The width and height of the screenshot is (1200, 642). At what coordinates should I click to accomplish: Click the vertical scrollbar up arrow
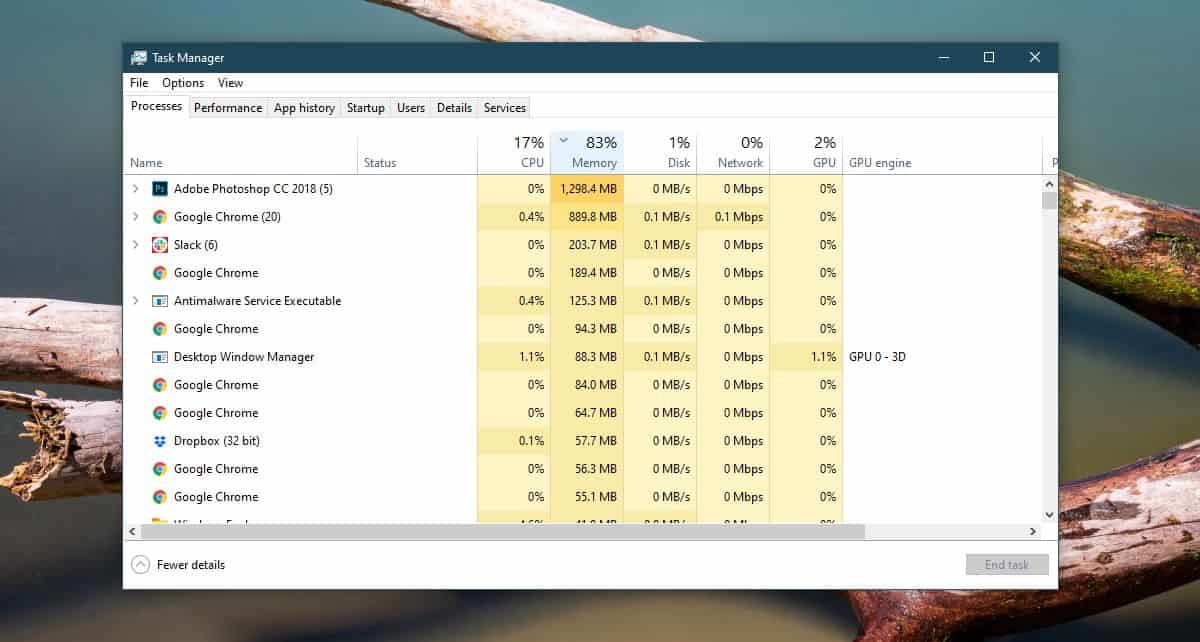click(x=1049, y=184)
